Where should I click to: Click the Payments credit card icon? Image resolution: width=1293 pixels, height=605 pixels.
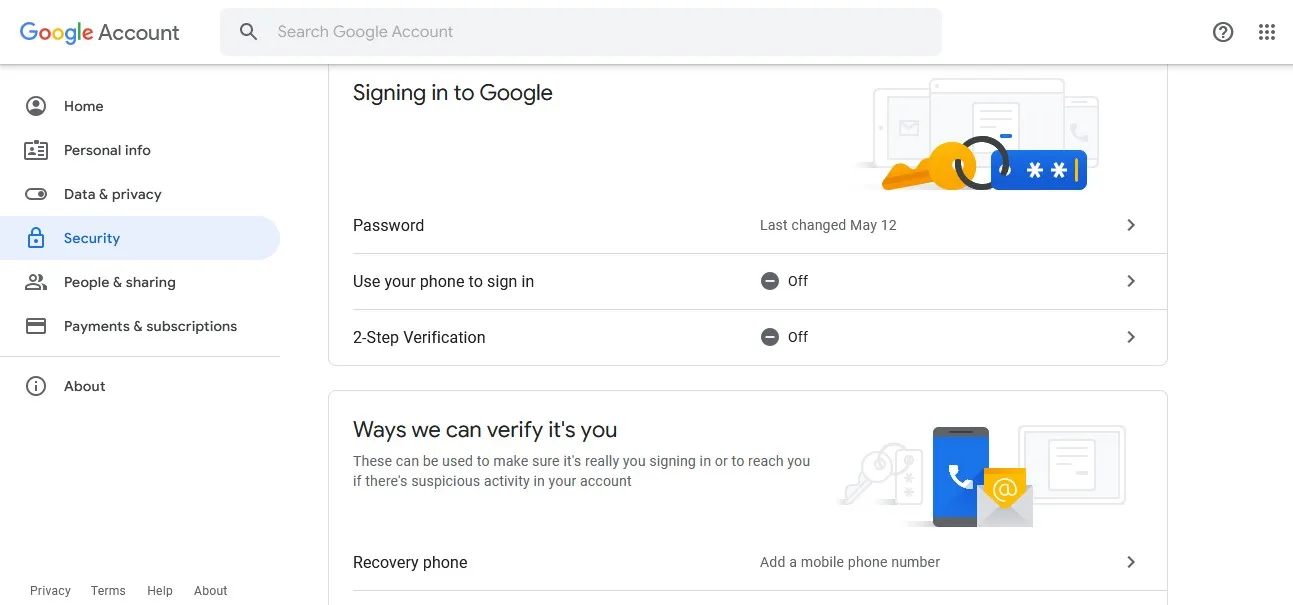(x=36, y=326)
